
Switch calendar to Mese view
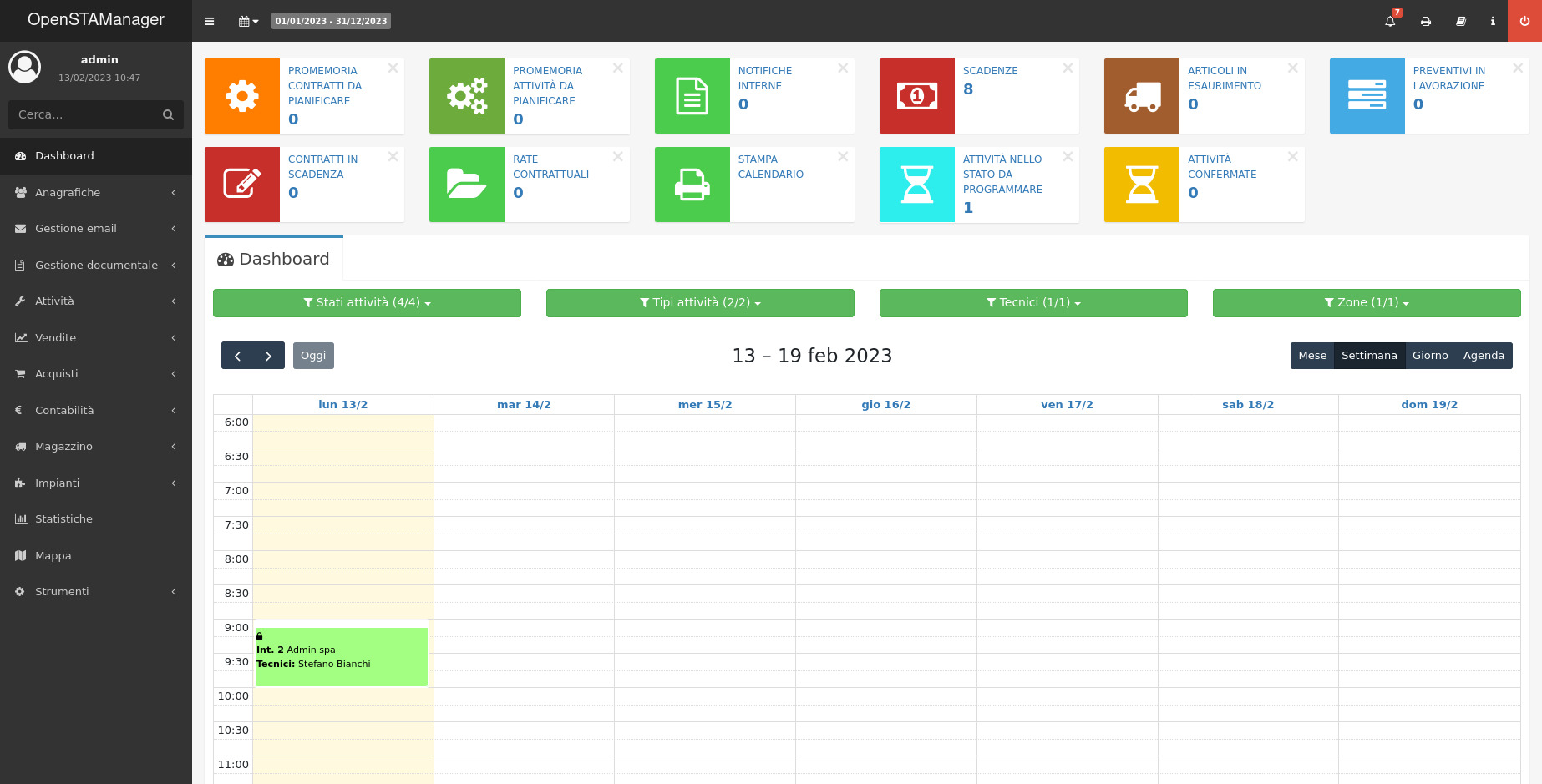[1311, 356]
